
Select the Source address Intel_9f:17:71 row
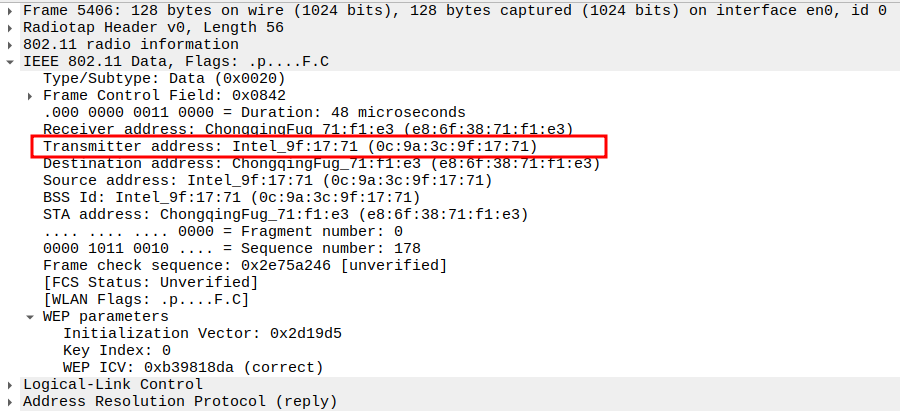click(267, 181)
